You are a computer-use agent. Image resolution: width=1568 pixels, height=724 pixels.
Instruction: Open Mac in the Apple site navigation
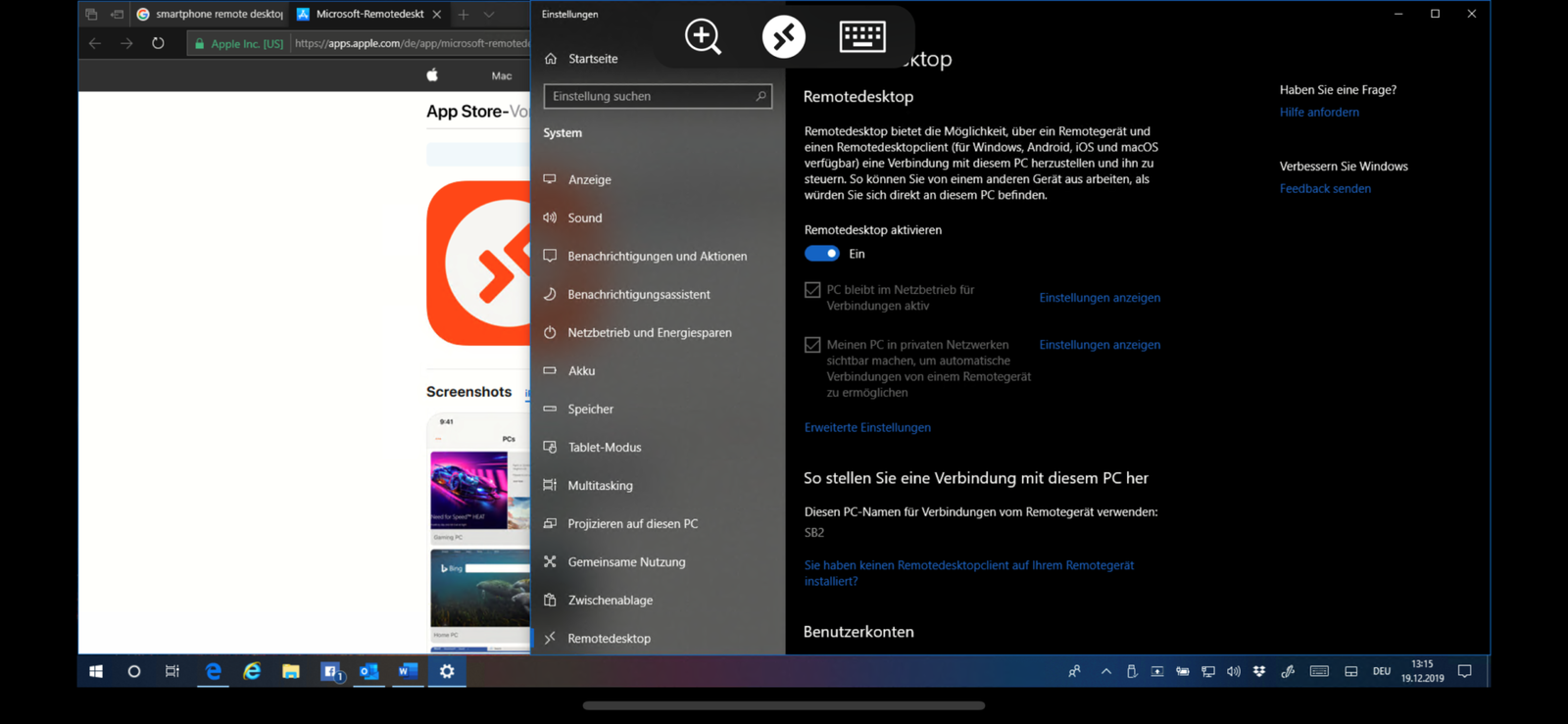coord(502,75)
